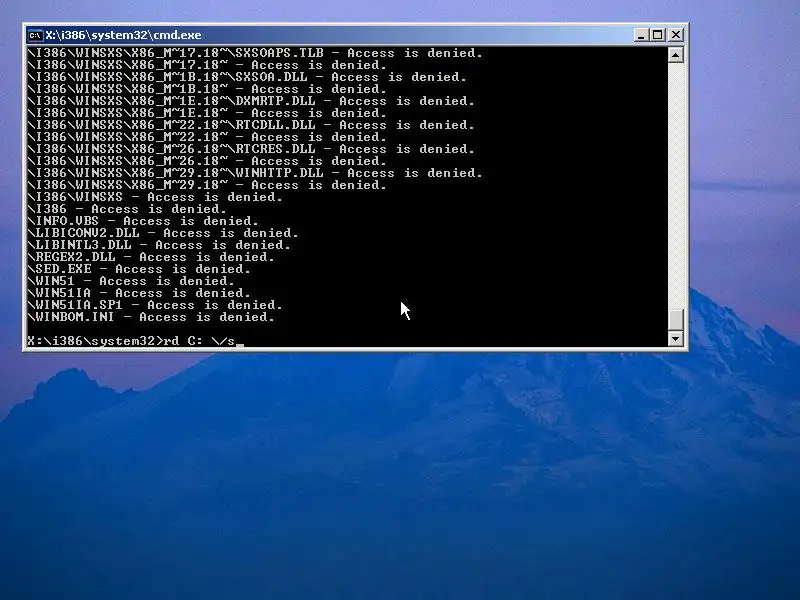Click the SXSOA.DLL access denied line
Screen dimensions: 800x600
pos(246,77)
